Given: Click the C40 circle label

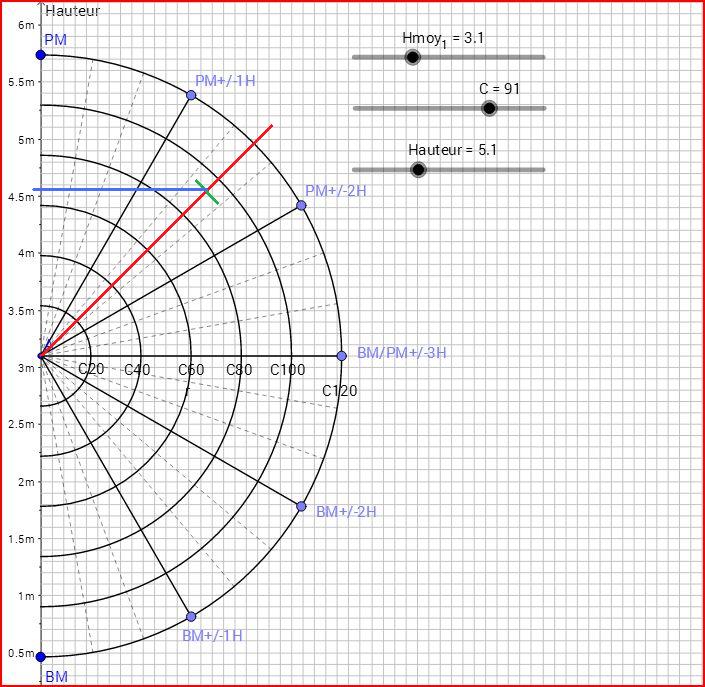Looking at the screenshot, I should coord(137,370).
